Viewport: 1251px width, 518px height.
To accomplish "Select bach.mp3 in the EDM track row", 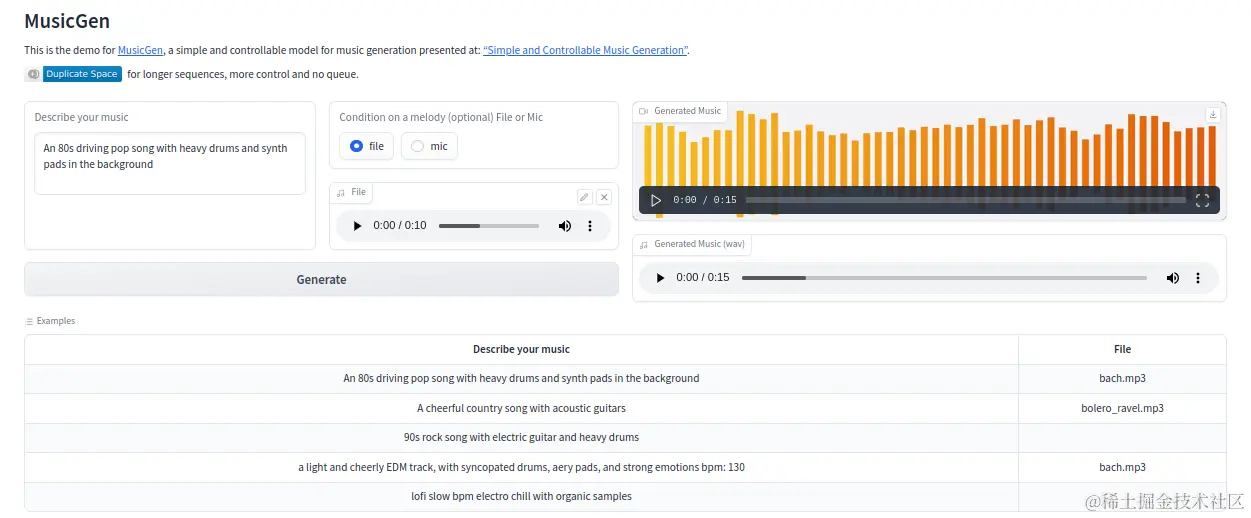I will (x=1122, y=467).
